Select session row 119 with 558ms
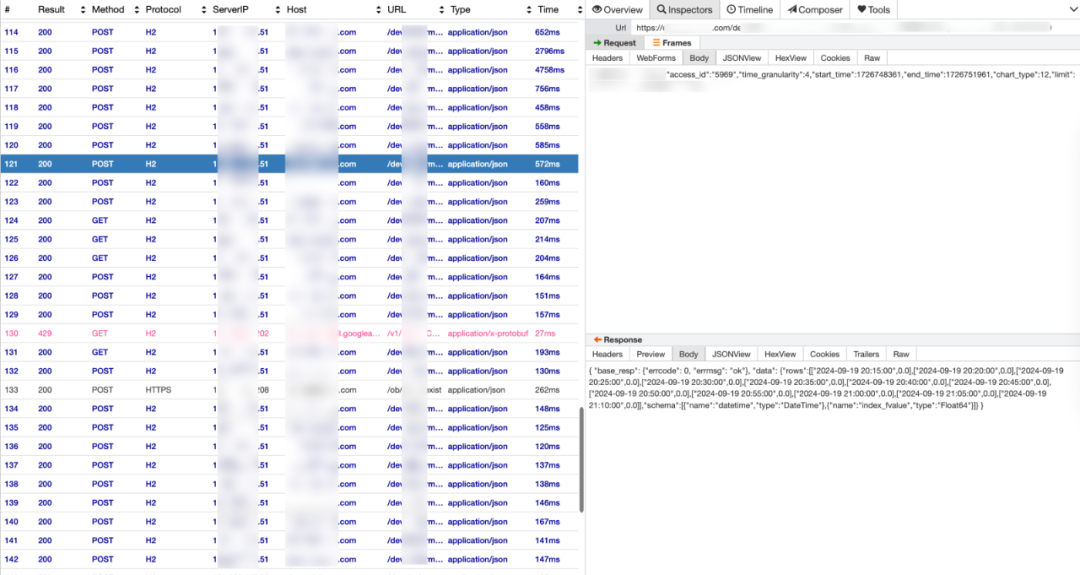Viewport: 1080px width, 575px height. (x=289, y=126)
